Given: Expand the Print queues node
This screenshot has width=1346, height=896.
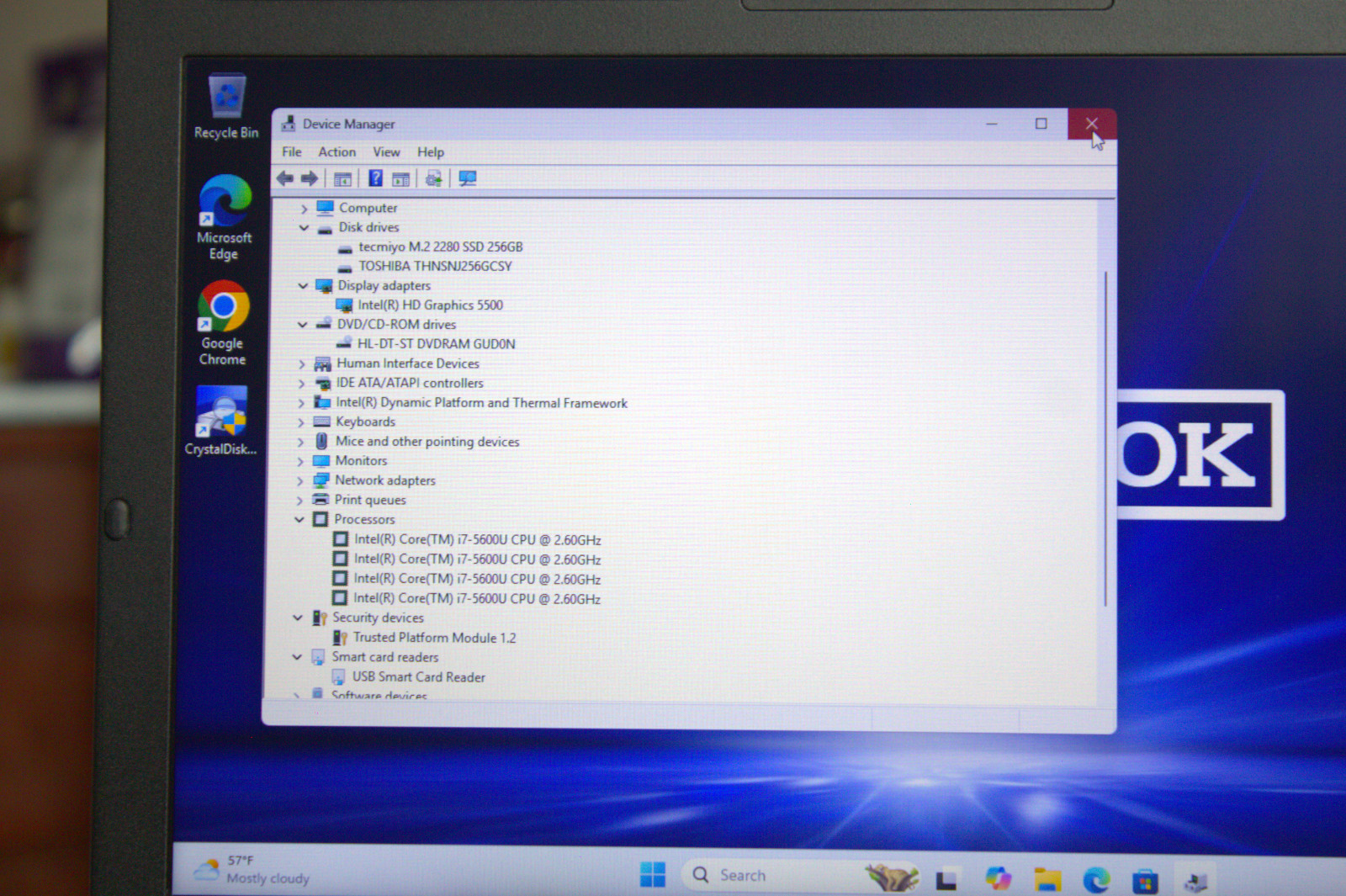Looking at the screenshot, I should coord(299,501).
